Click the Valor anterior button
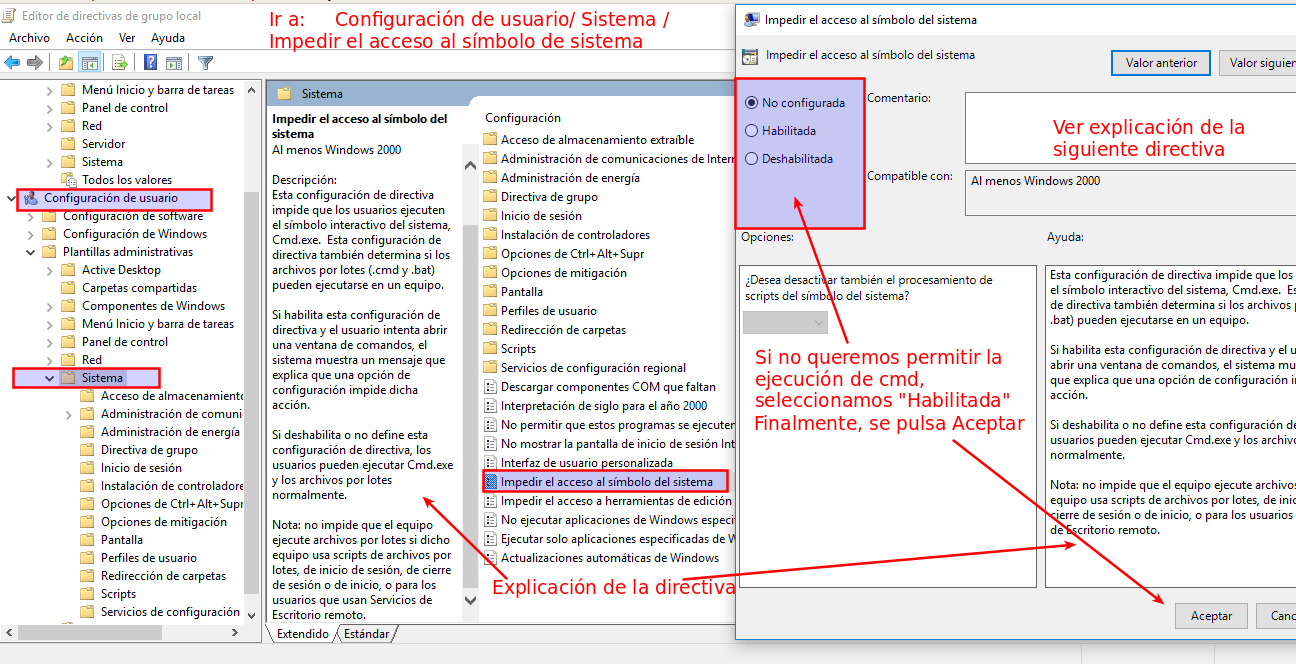The width and height of the screenshot is (1296, 664). point(1161,63)
